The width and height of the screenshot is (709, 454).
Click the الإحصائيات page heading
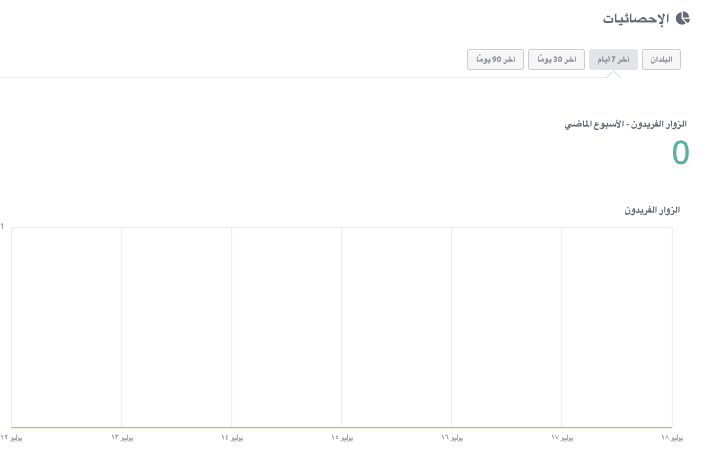click(x=636, y=19)
